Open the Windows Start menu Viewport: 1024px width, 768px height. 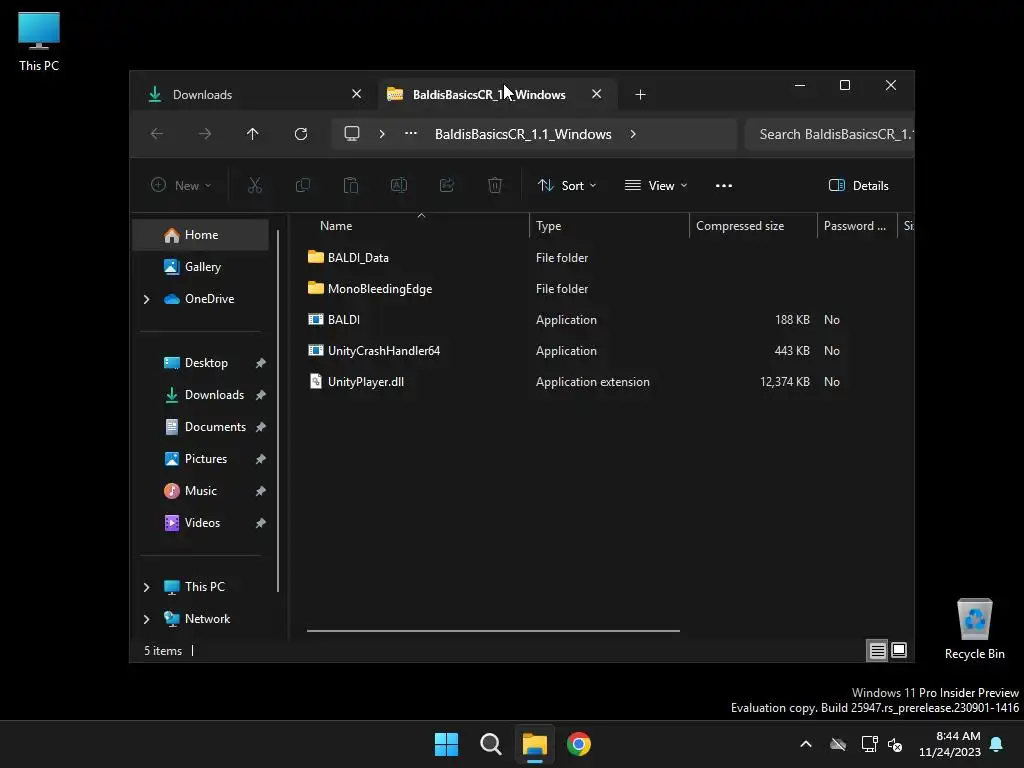[447, 744]
